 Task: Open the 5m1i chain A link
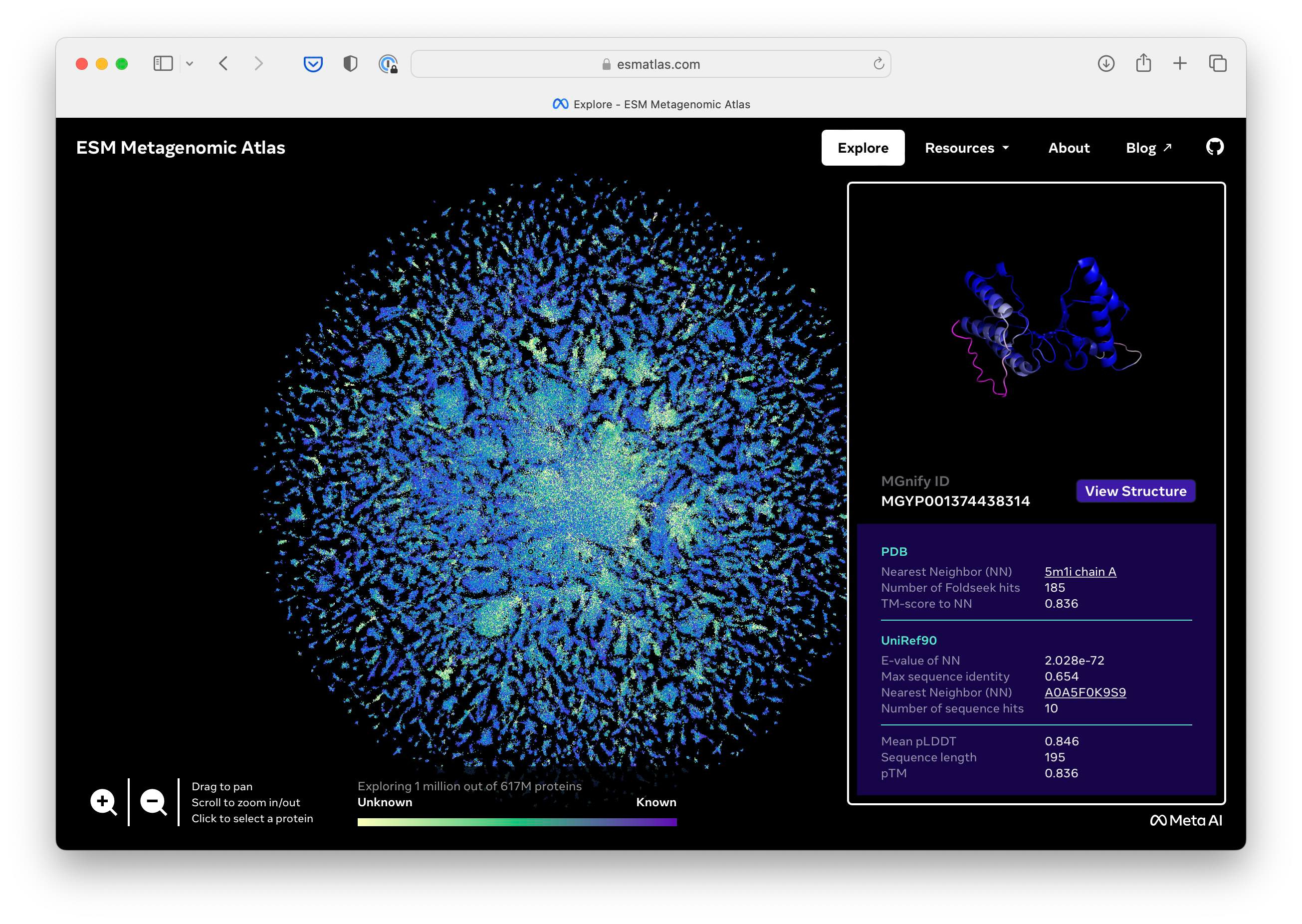coord(1080,572)
